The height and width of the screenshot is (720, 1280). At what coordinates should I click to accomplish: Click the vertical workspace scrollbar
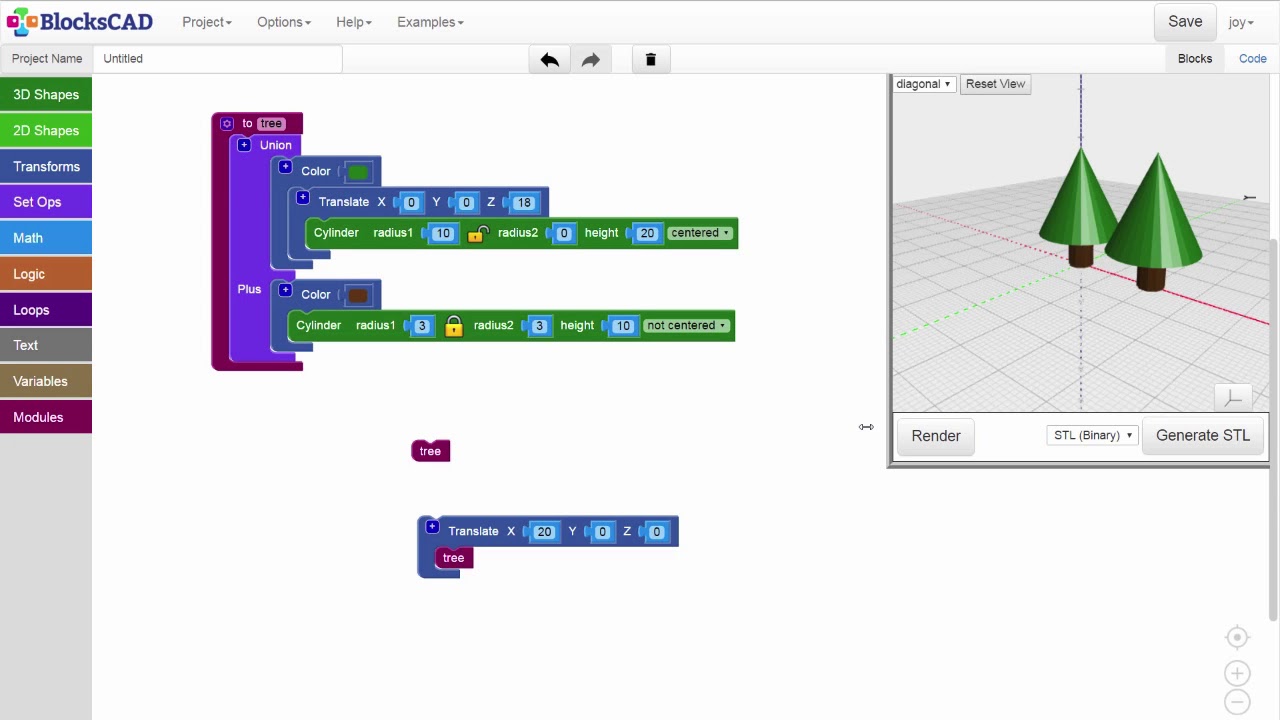pyautogui.click(x=1273, y=430)
